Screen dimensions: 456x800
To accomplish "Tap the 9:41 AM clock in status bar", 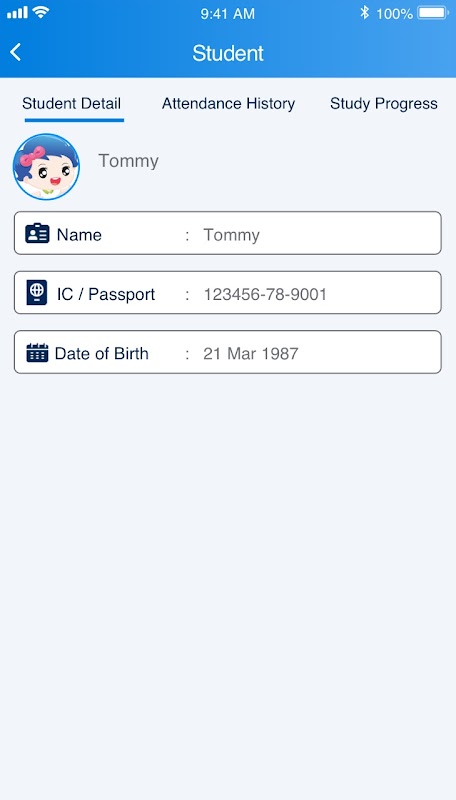I will pyautogui.click(x=227, y=14).
